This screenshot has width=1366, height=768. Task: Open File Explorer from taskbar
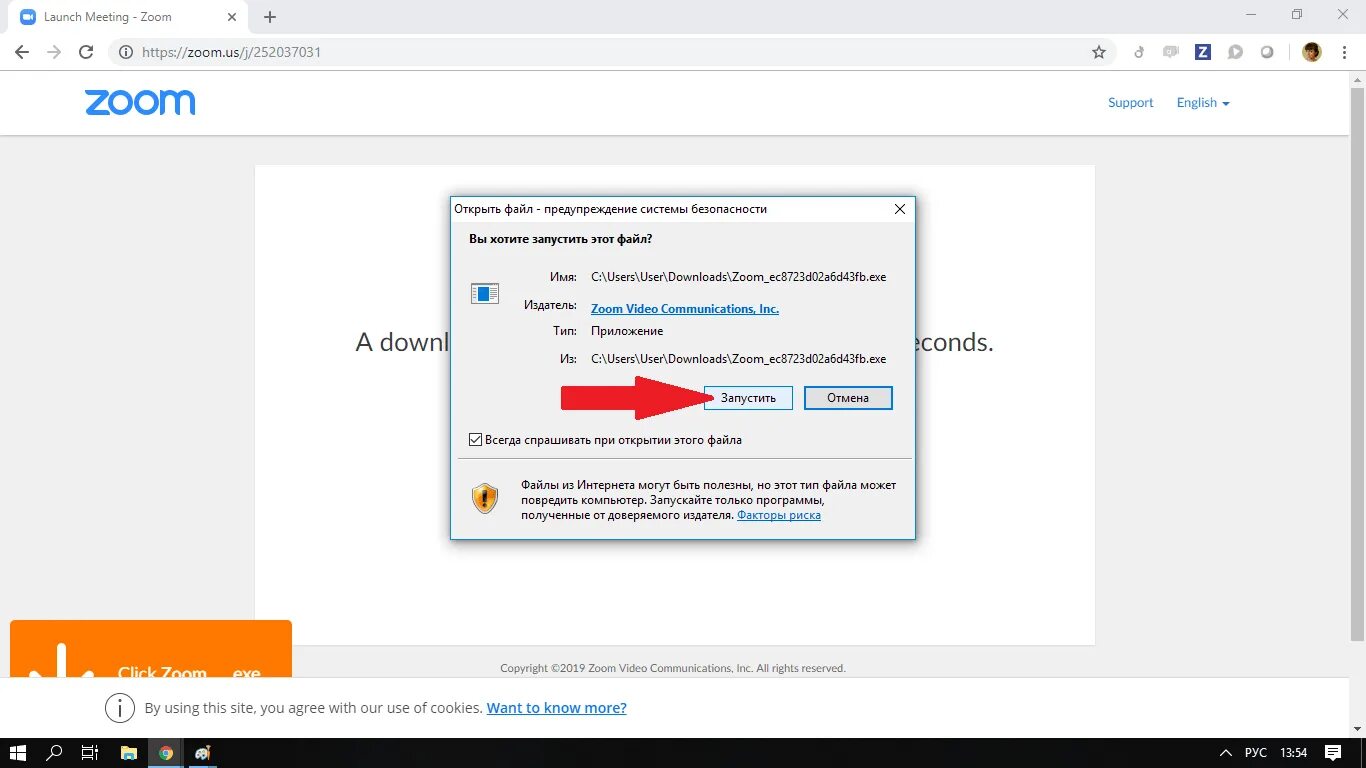pyautogui.click(x=128, y=753)
